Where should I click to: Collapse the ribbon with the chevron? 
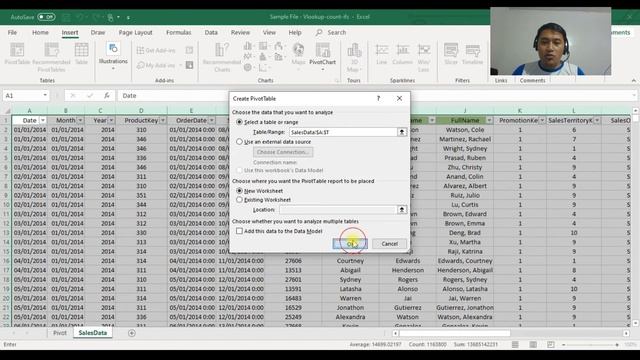(x=633, y=80)
